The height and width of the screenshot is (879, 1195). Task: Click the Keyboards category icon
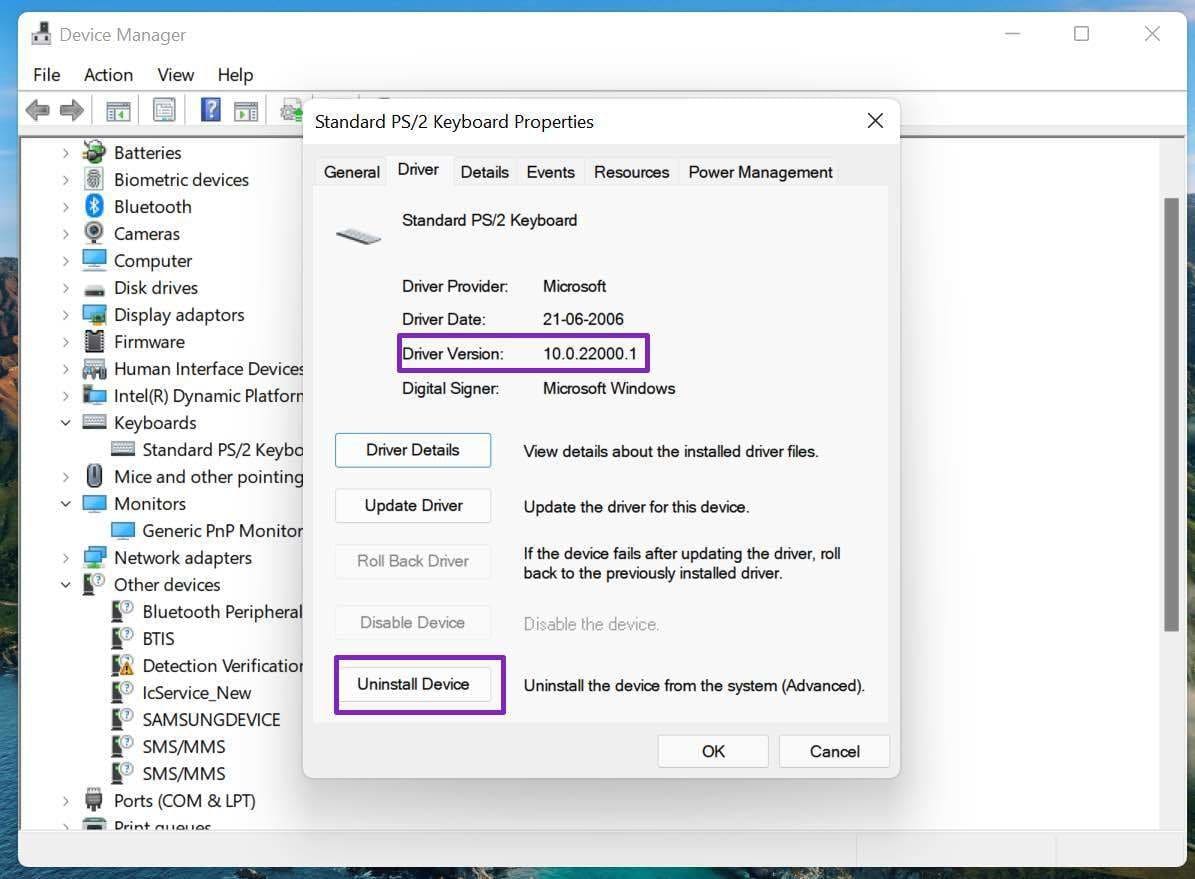[94, 422]
